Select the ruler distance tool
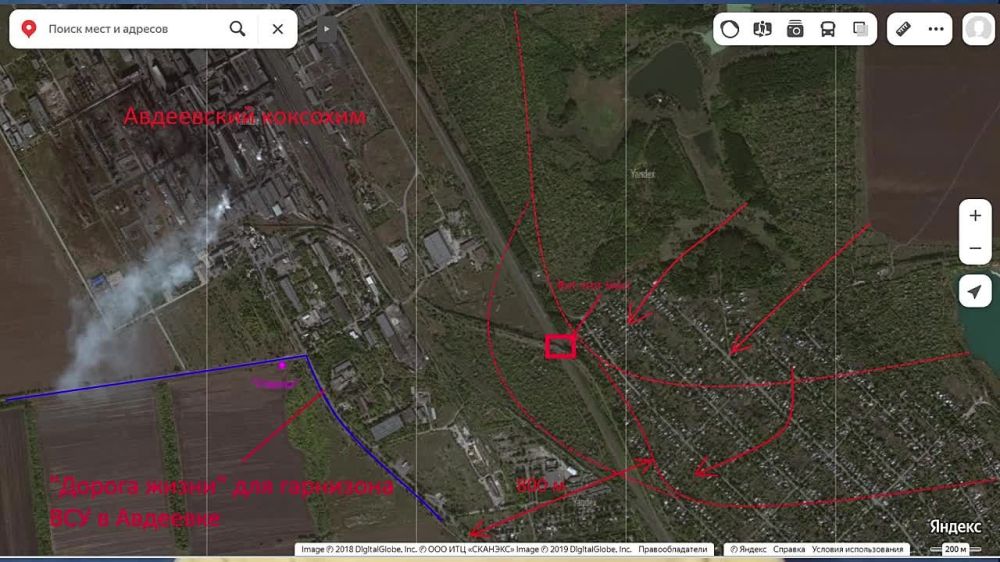Screen dimensions: 1000x562 903,29
